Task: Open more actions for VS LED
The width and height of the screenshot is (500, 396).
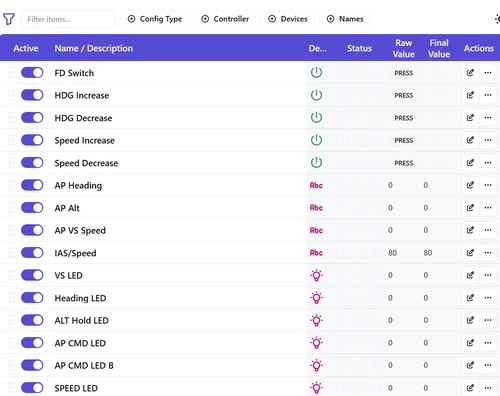Action: click(488, 275)
